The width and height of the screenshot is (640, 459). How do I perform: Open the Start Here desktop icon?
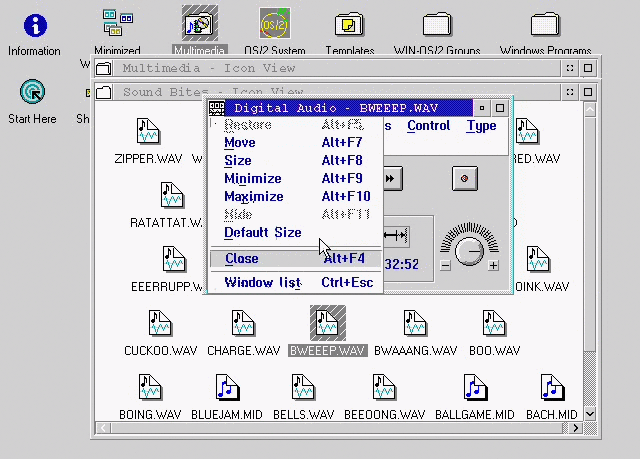click(32, 91)
